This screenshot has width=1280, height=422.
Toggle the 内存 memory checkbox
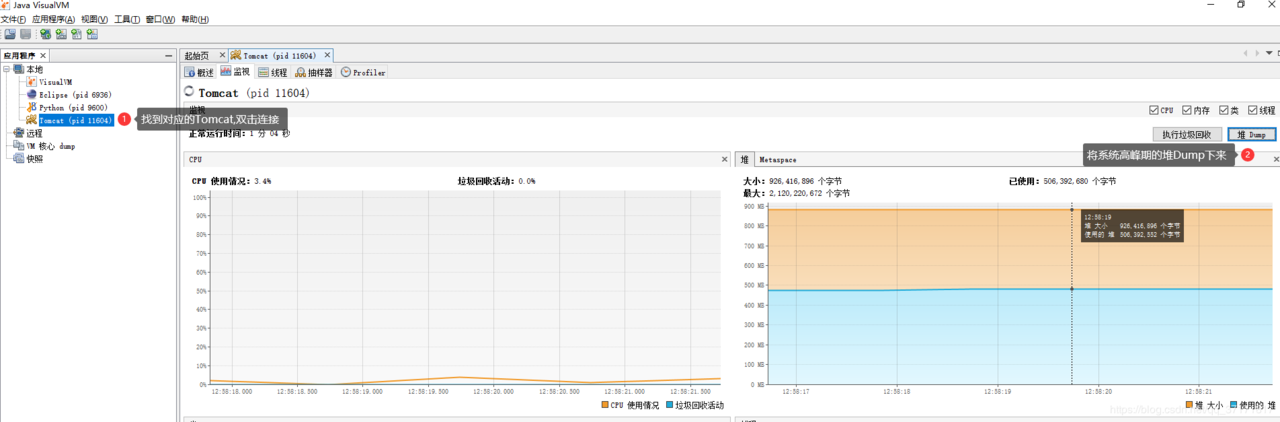(1187, 110)
